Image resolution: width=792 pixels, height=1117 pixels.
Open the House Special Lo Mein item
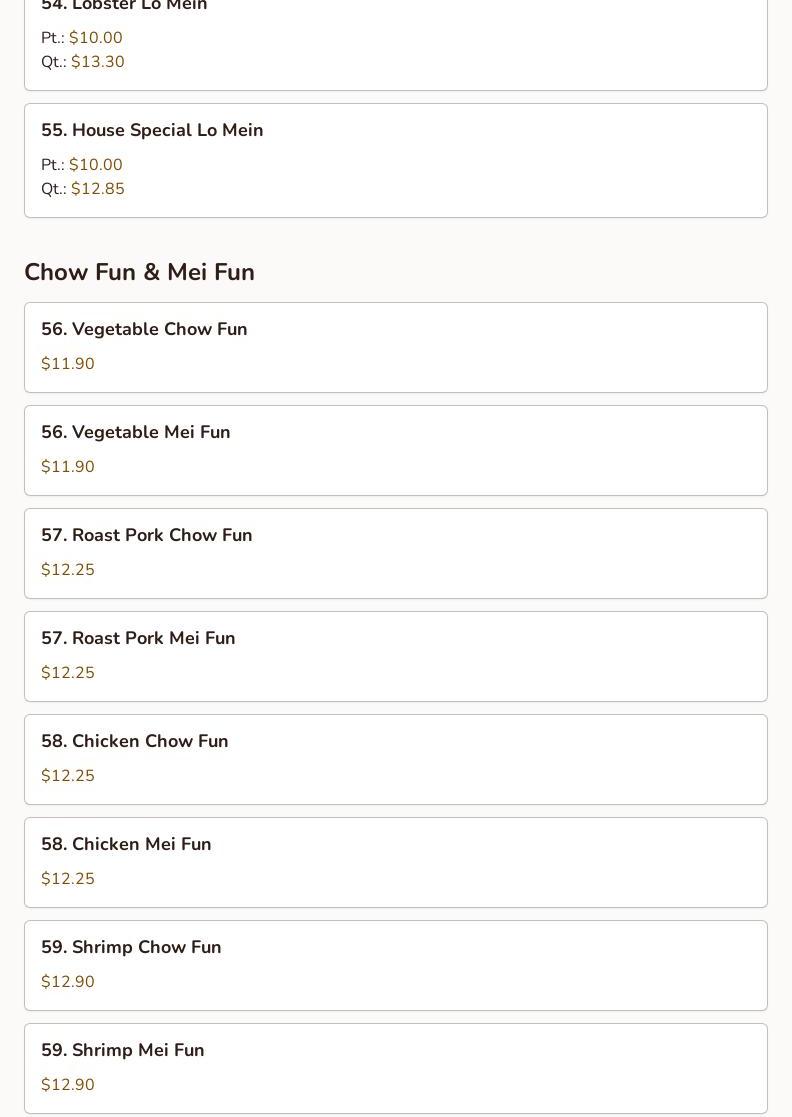coord(396,160)
